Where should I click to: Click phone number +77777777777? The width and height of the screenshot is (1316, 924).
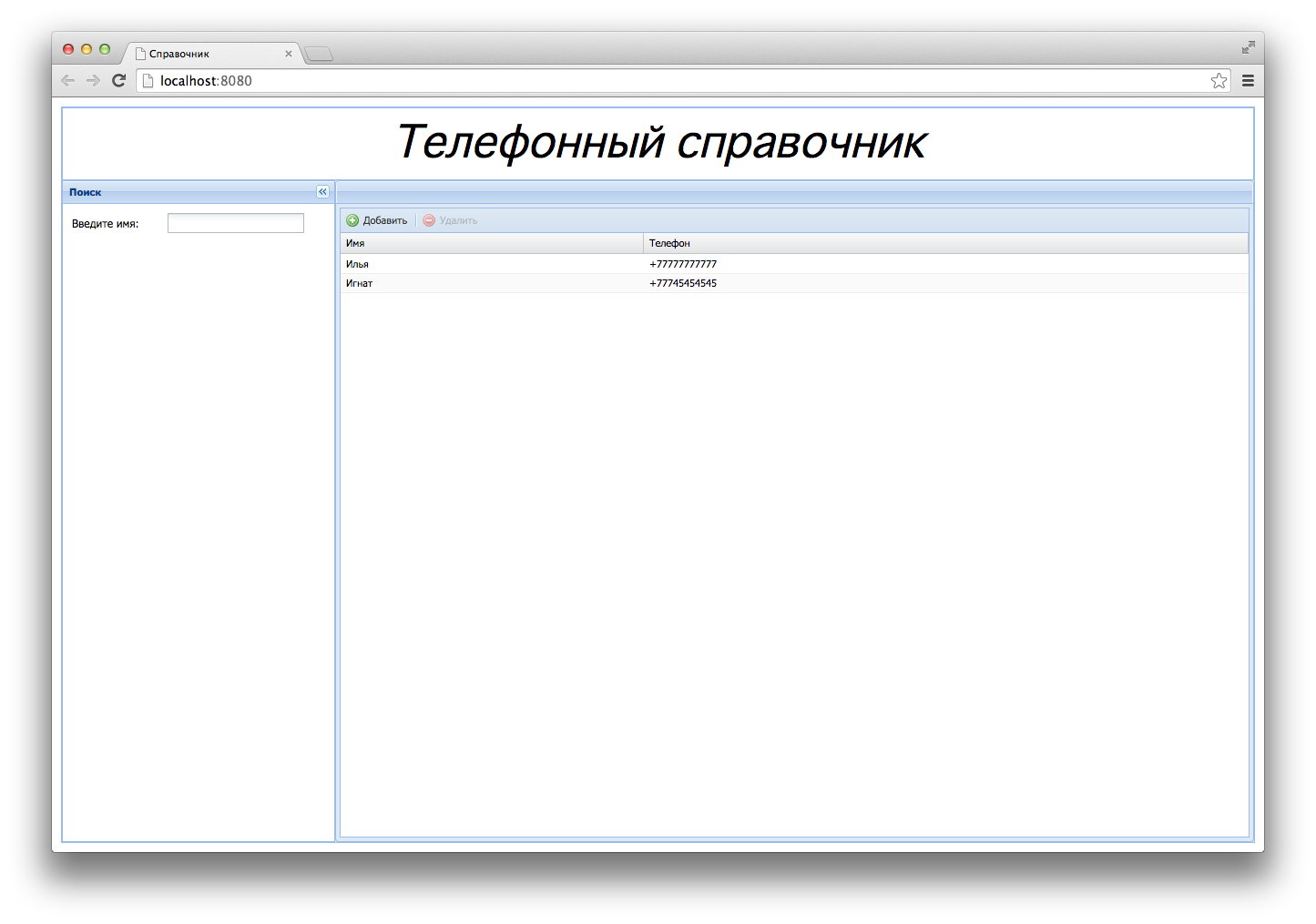[x=683, y=264]
